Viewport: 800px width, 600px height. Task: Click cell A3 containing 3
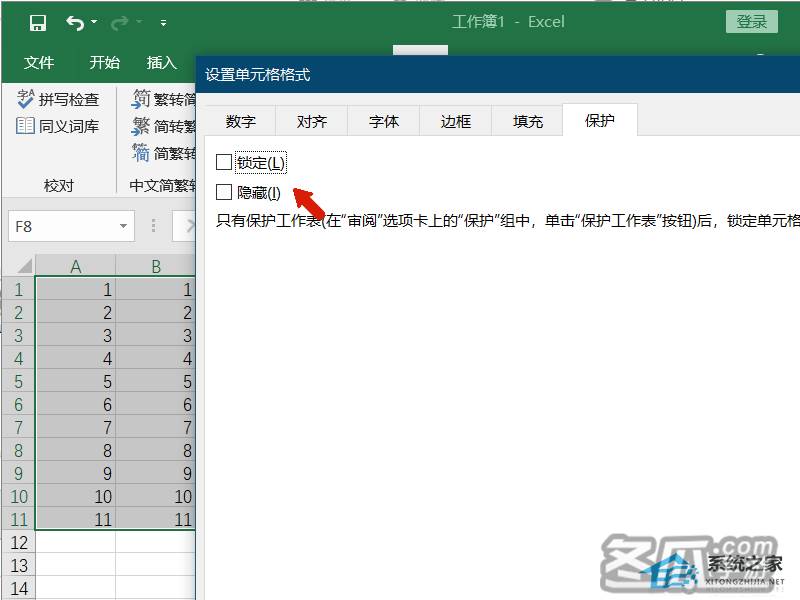[76, 335]
